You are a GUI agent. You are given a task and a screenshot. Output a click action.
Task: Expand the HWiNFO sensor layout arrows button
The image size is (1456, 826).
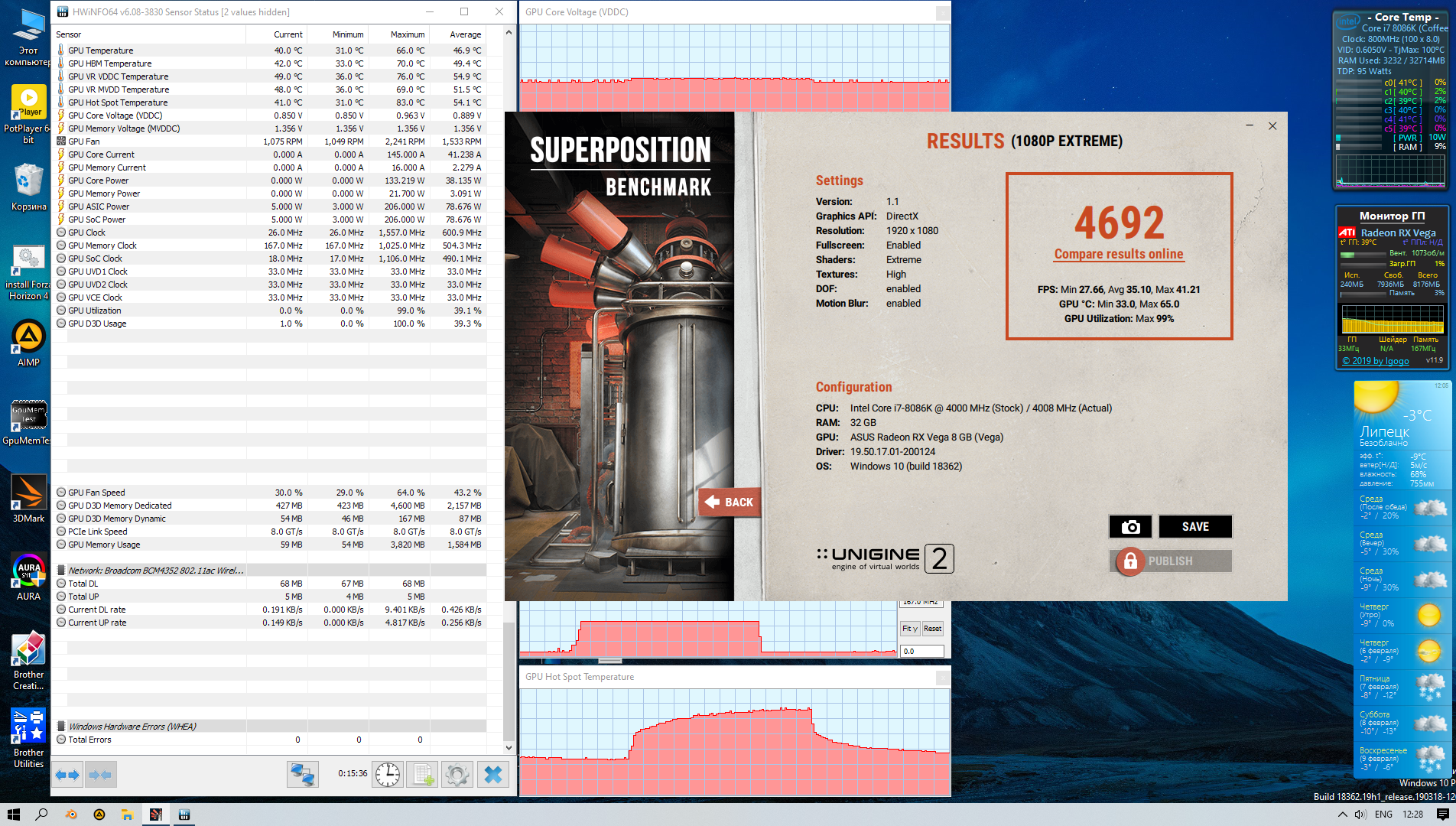click(x=67, y=775)
